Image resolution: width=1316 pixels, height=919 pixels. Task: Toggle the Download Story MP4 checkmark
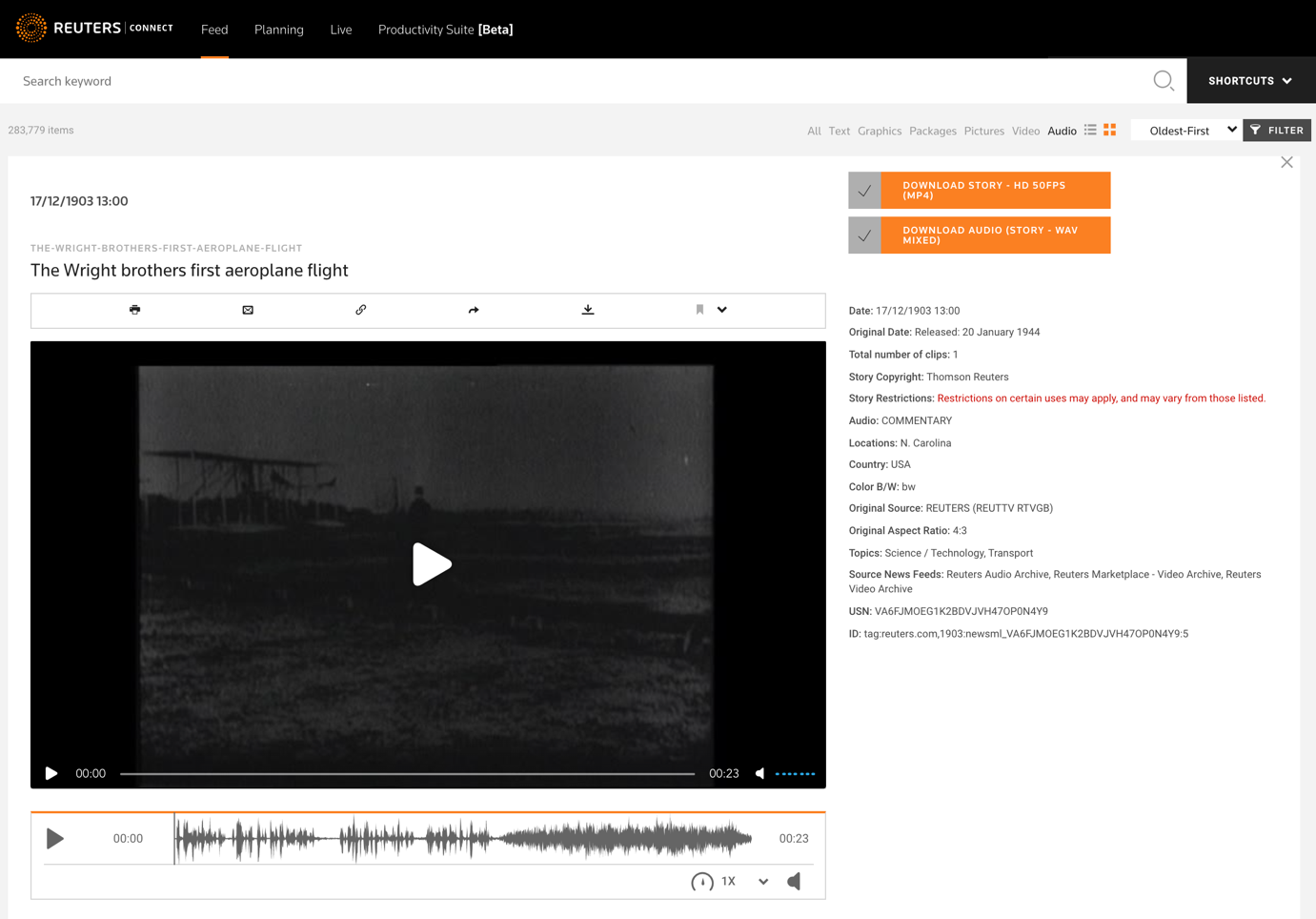pos(864,190)
